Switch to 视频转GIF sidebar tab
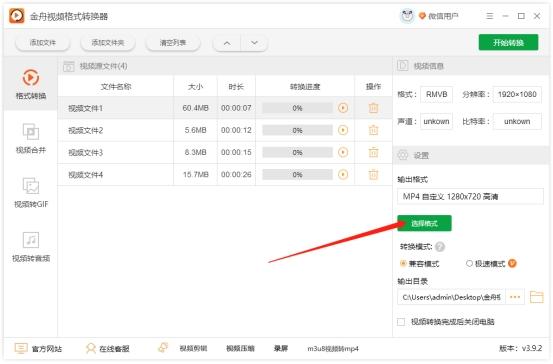 pyautogui.click(x=31, y=193)
